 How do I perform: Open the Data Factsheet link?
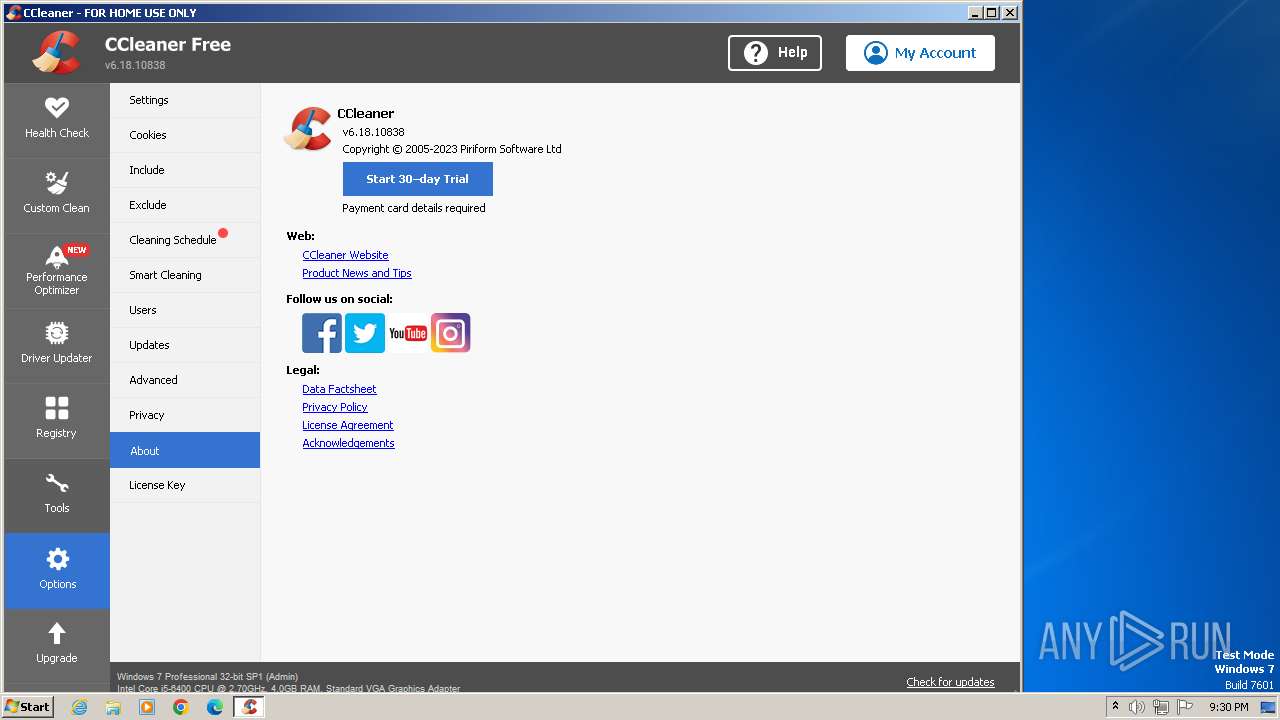(339, 389)
